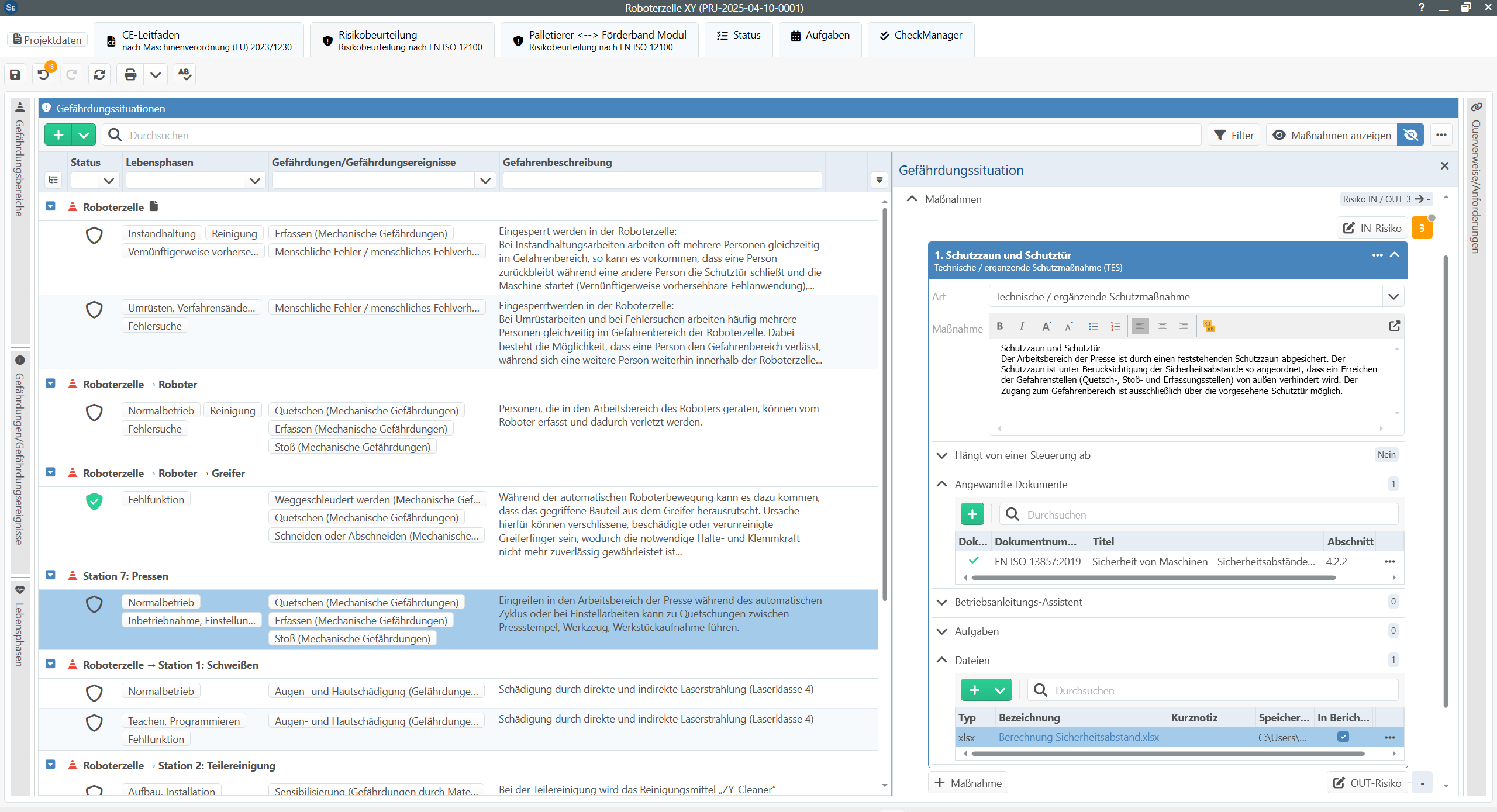This screenshot has height=812, width=1497.
Task: Click the green plus add hazard button
Action: [58, 135]
